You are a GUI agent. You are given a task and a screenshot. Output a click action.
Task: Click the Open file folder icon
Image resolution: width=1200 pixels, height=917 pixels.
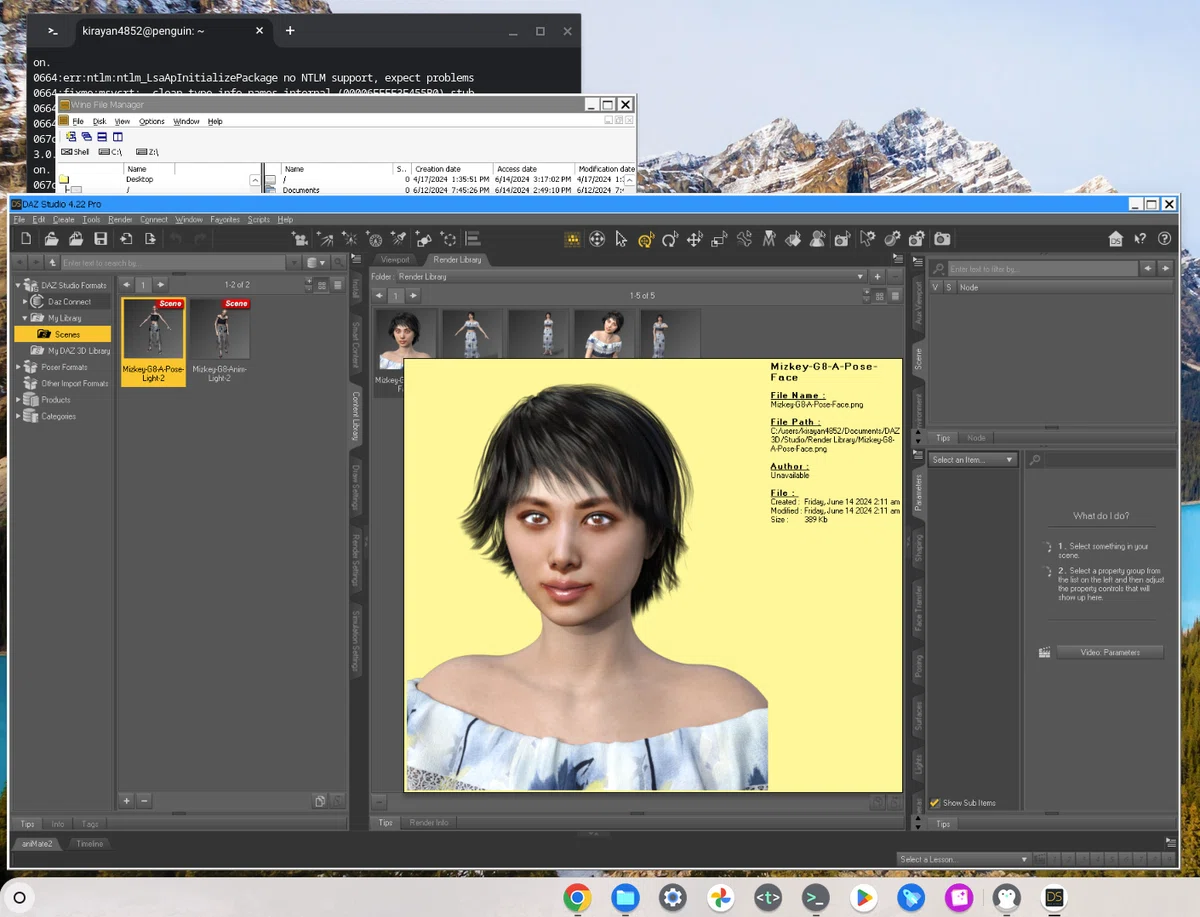[x=51, y=239]
